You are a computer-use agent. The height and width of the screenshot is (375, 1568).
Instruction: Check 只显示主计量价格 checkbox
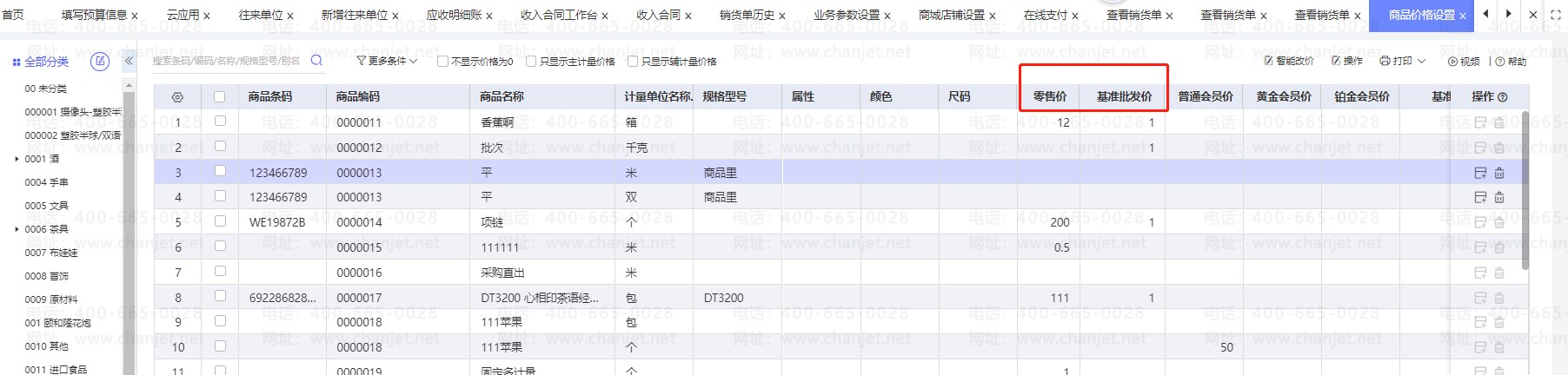point(531,61)
